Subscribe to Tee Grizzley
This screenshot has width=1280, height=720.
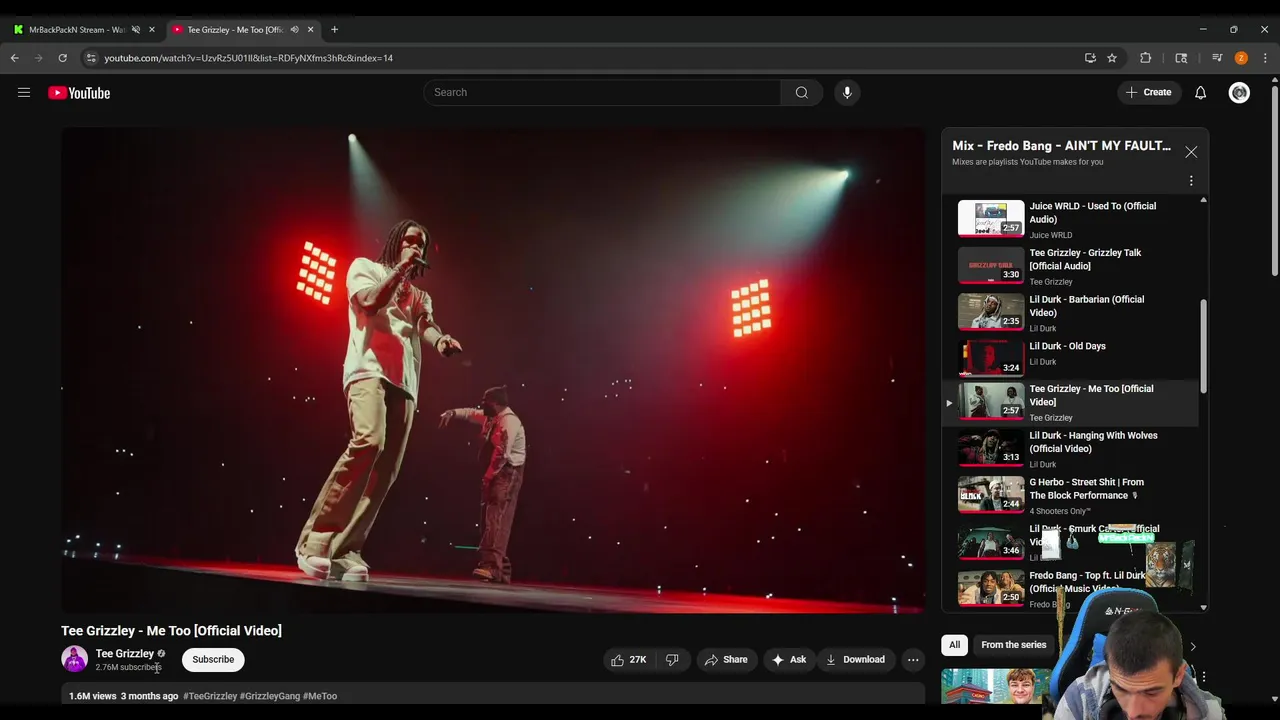213,659
